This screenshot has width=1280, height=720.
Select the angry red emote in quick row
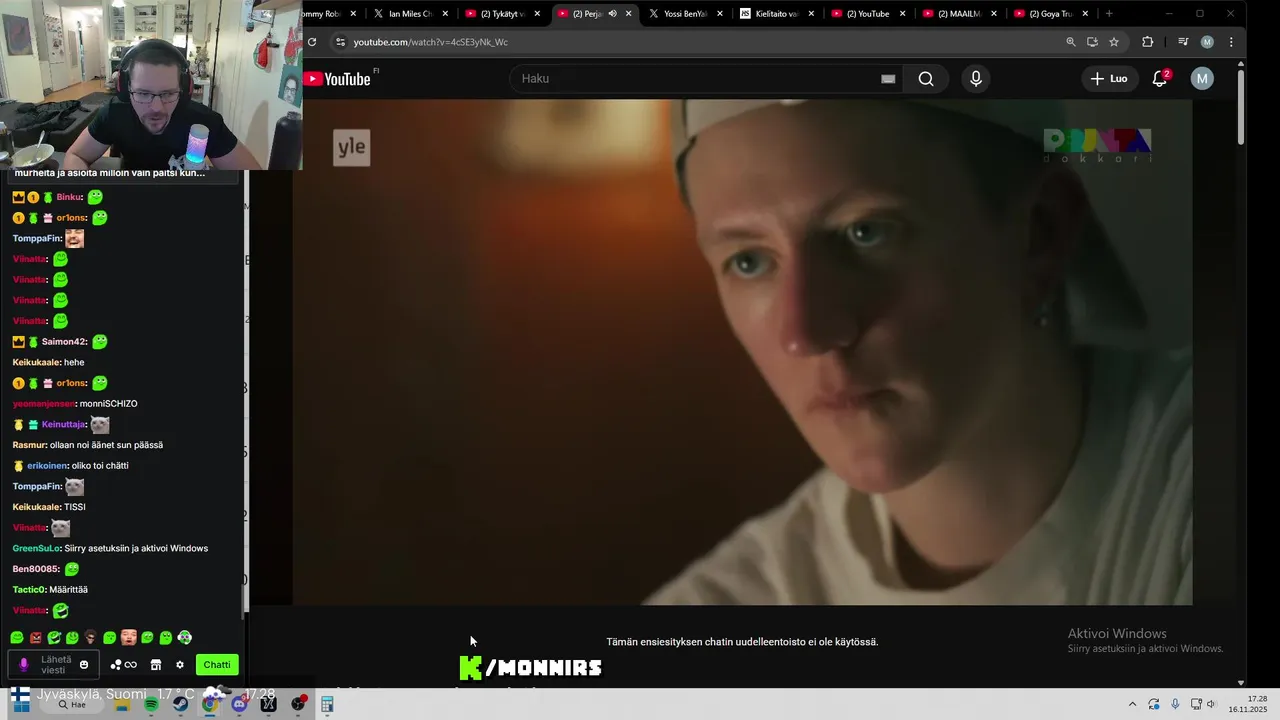36,637
